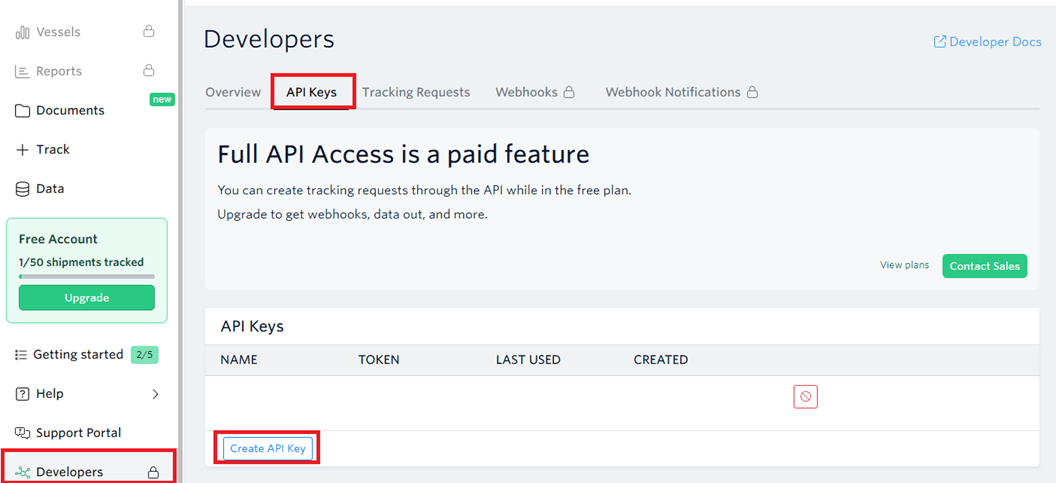Click the shipments tracked progress bar
The height and width of the screenshot is (483, 1056).
click(87, 276)
